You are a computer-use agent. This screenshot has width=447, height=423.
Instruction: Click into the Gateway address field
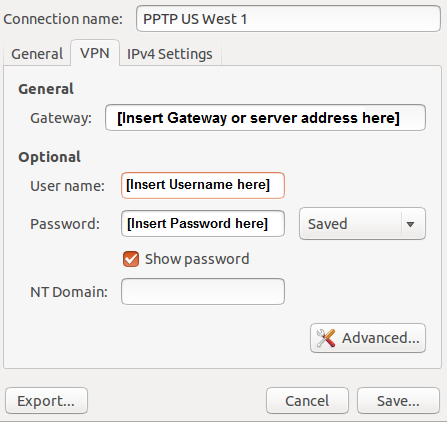(265, 118)
